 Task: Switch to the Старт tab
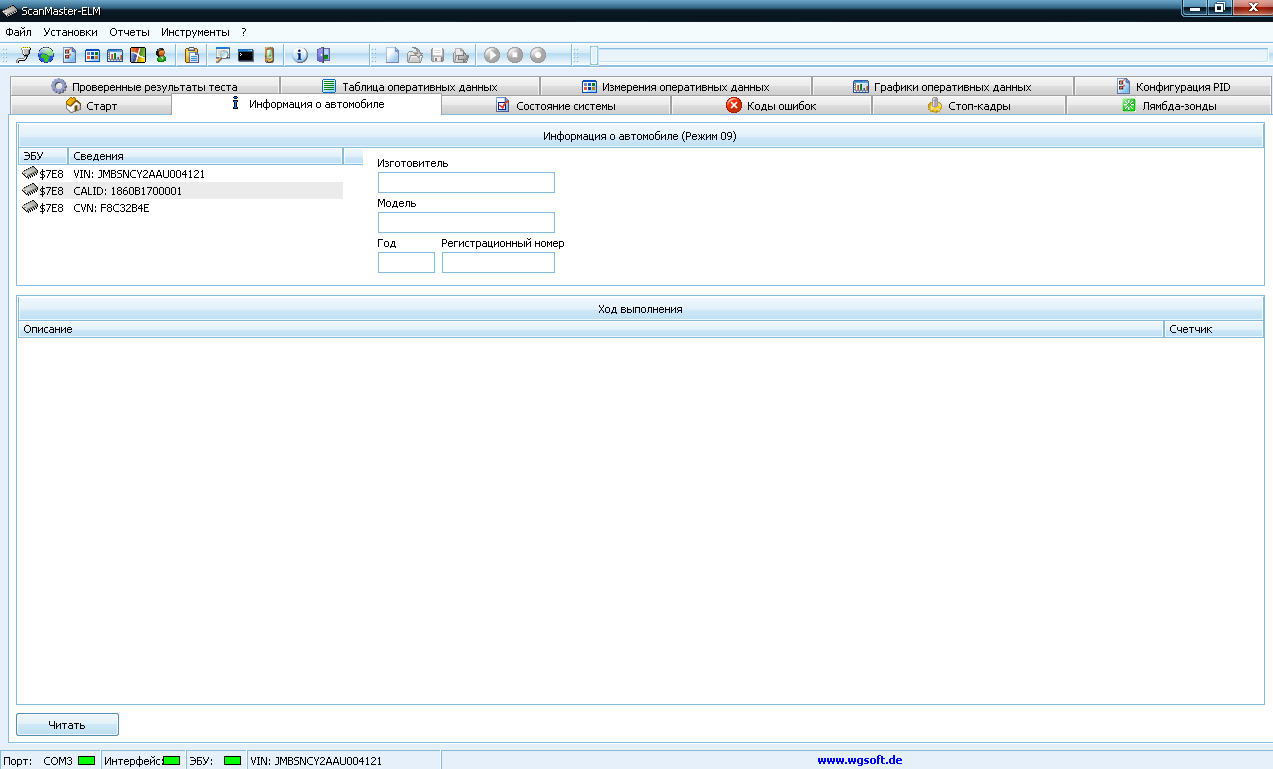click(x=91, y=105)
